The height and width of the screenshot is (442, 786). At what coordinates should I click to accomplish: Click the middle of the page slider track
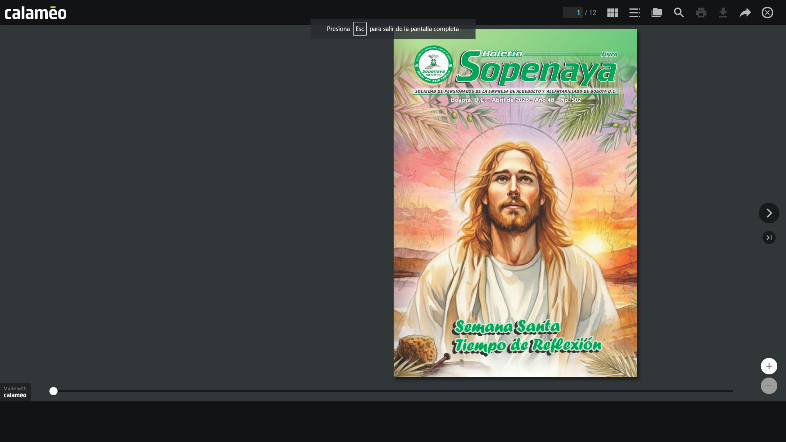[x=393, y=391]
